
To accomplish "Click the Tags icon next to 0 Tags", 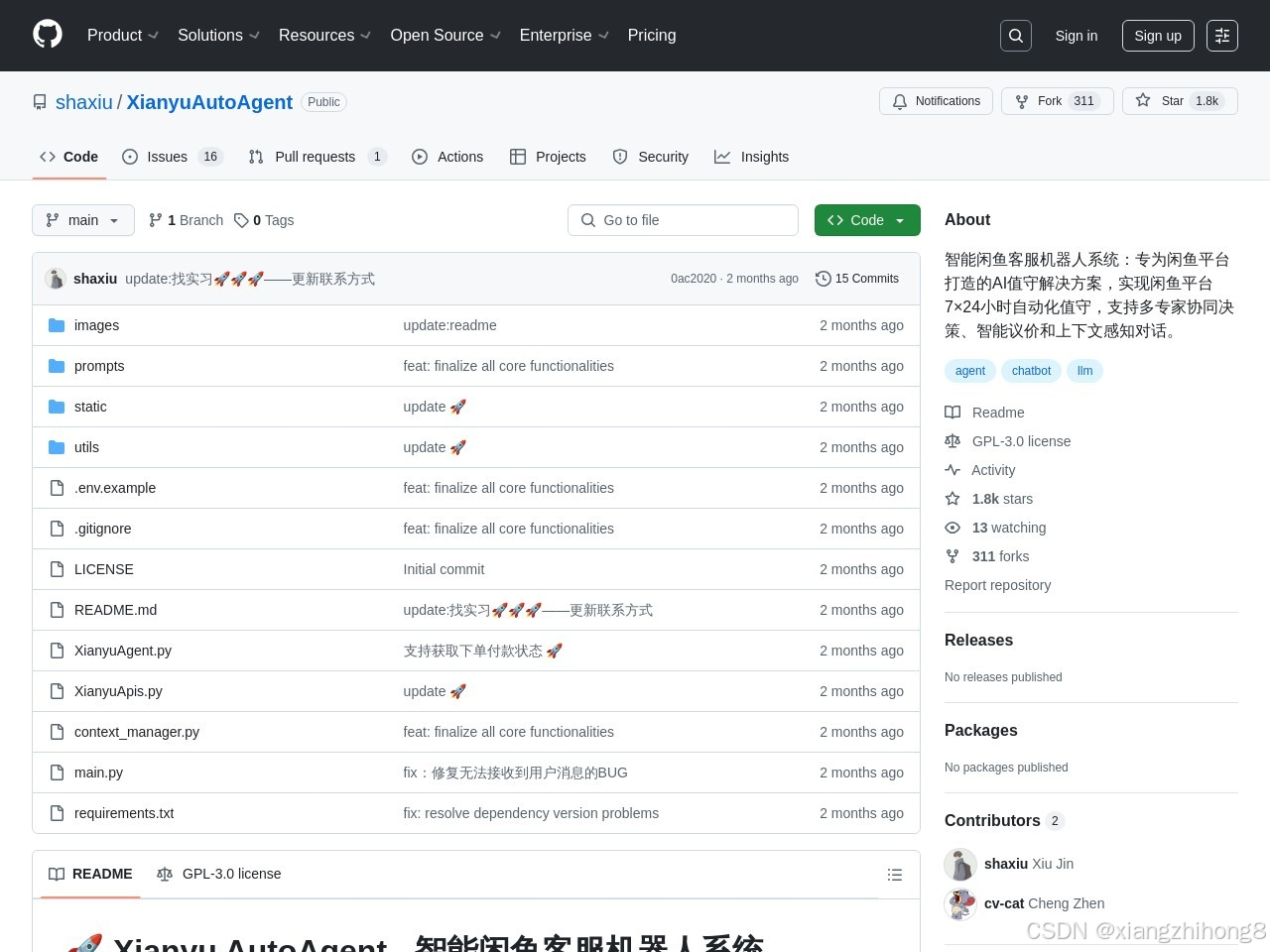I will (x=241, y=220).
